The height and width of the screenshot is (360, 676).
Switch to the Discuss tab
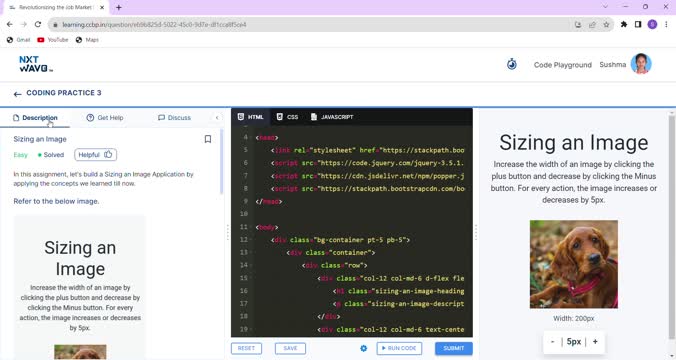(x=174, y=118)
